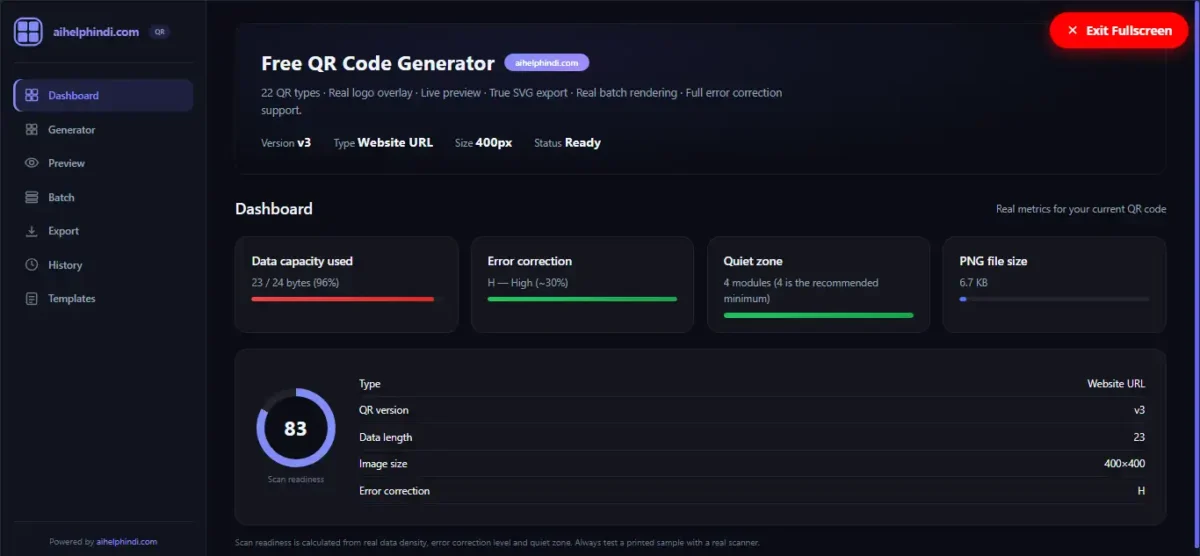1200x556 pixels.
Task: Open the Templates section
Action: coord(103,299)
